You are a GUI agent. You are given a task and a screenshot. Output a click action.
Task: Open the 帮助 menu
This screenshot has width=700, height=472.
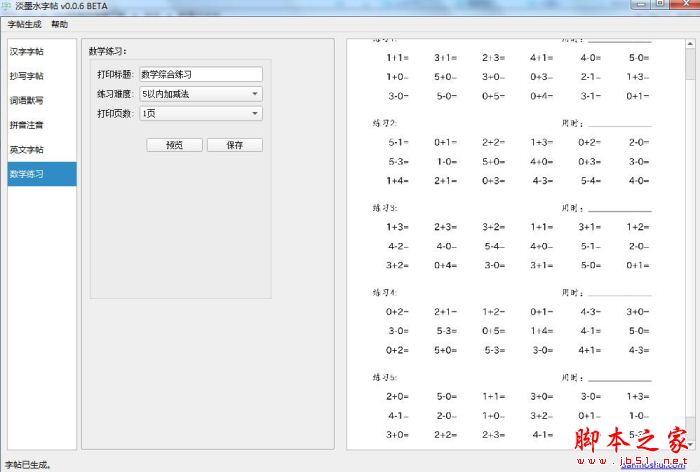click(x=59, y=24)
